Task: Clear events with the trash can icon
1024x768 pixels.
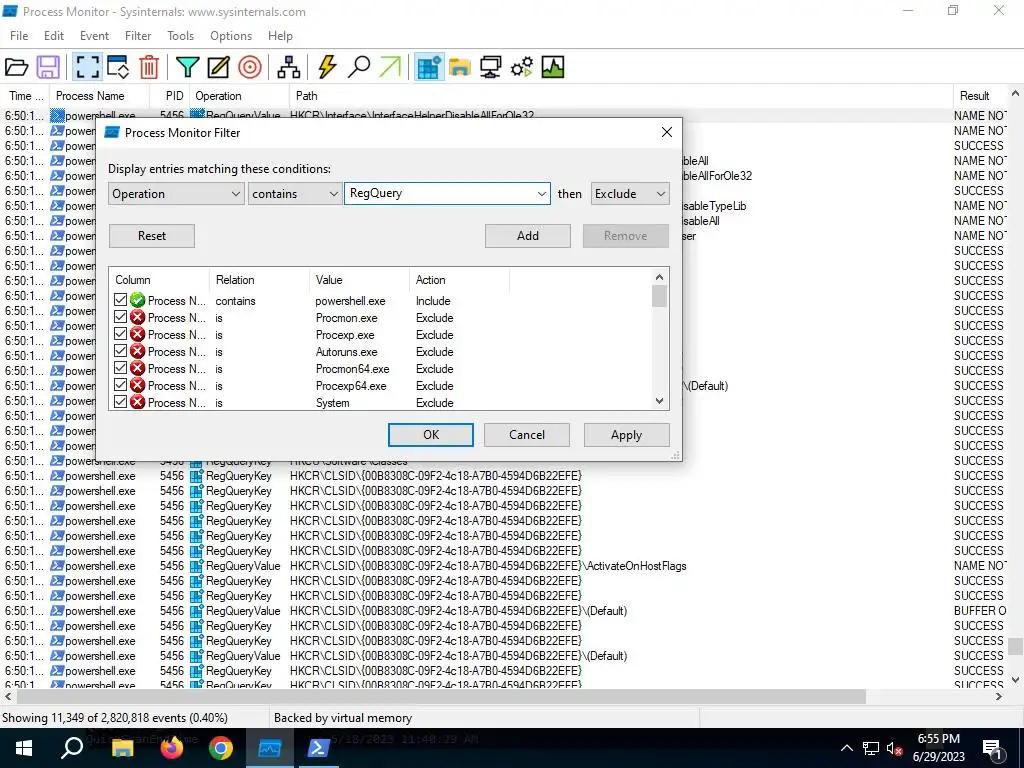Action: click(149, 67)
